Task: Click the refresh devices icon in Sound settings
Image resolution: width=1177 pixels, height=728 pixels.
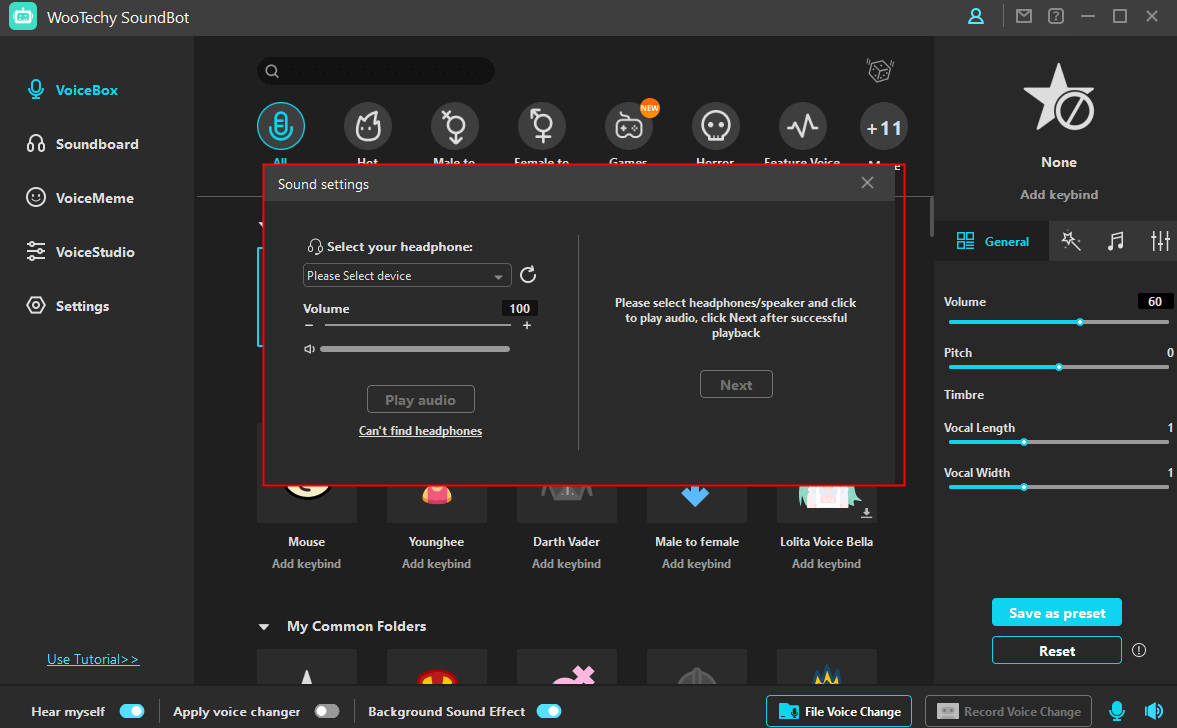Action: 528,274
